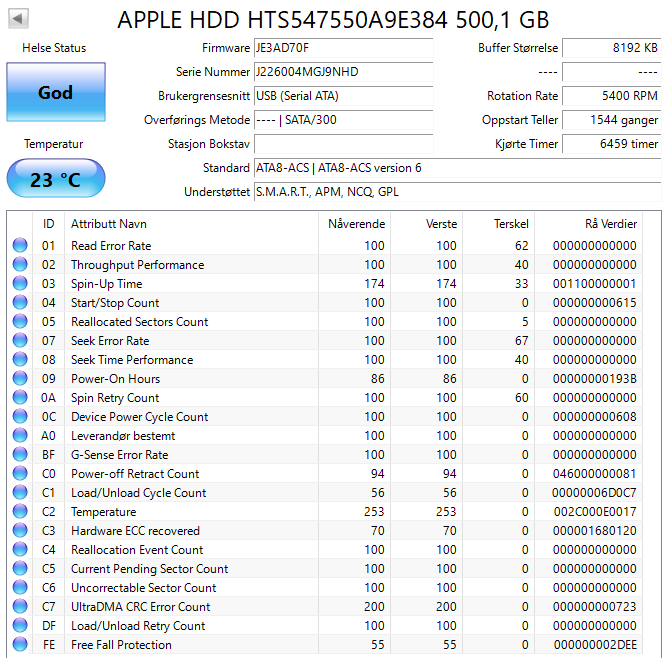
Task: Click status orb beside Spin-Up Time
Action: (x=20, y=284)
